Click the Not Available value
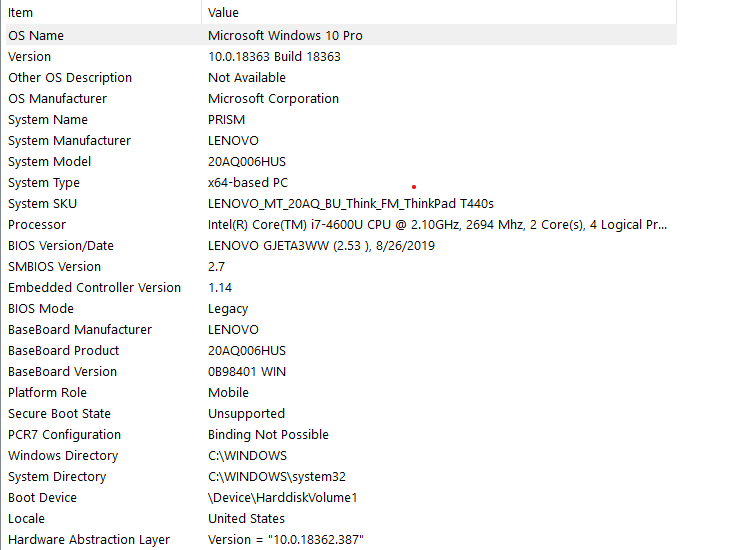This screenshot has width=745, height=550. [x=247, y=77]
